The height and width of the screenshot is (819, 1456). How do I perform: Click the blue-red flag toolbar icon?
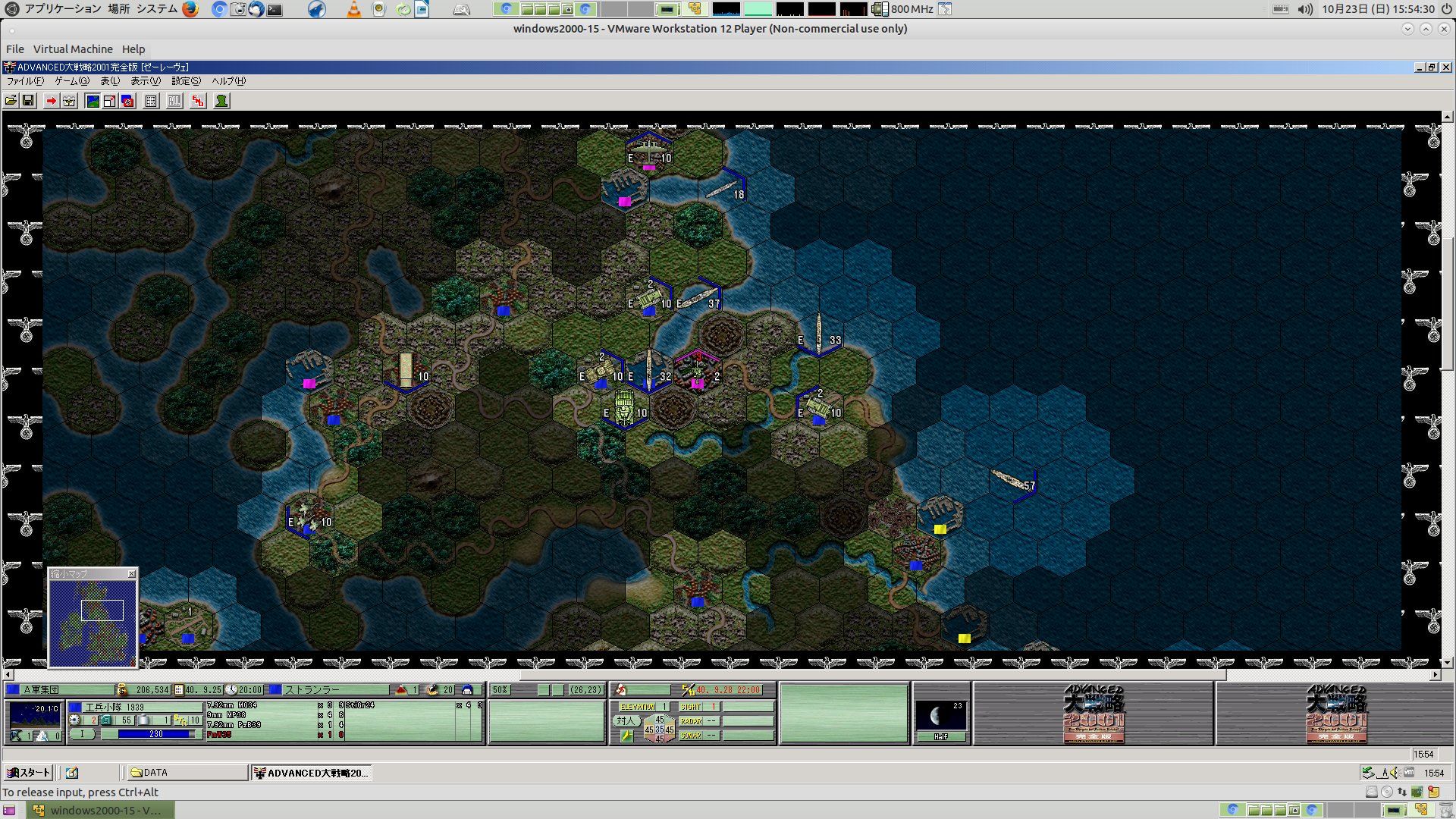127,101
